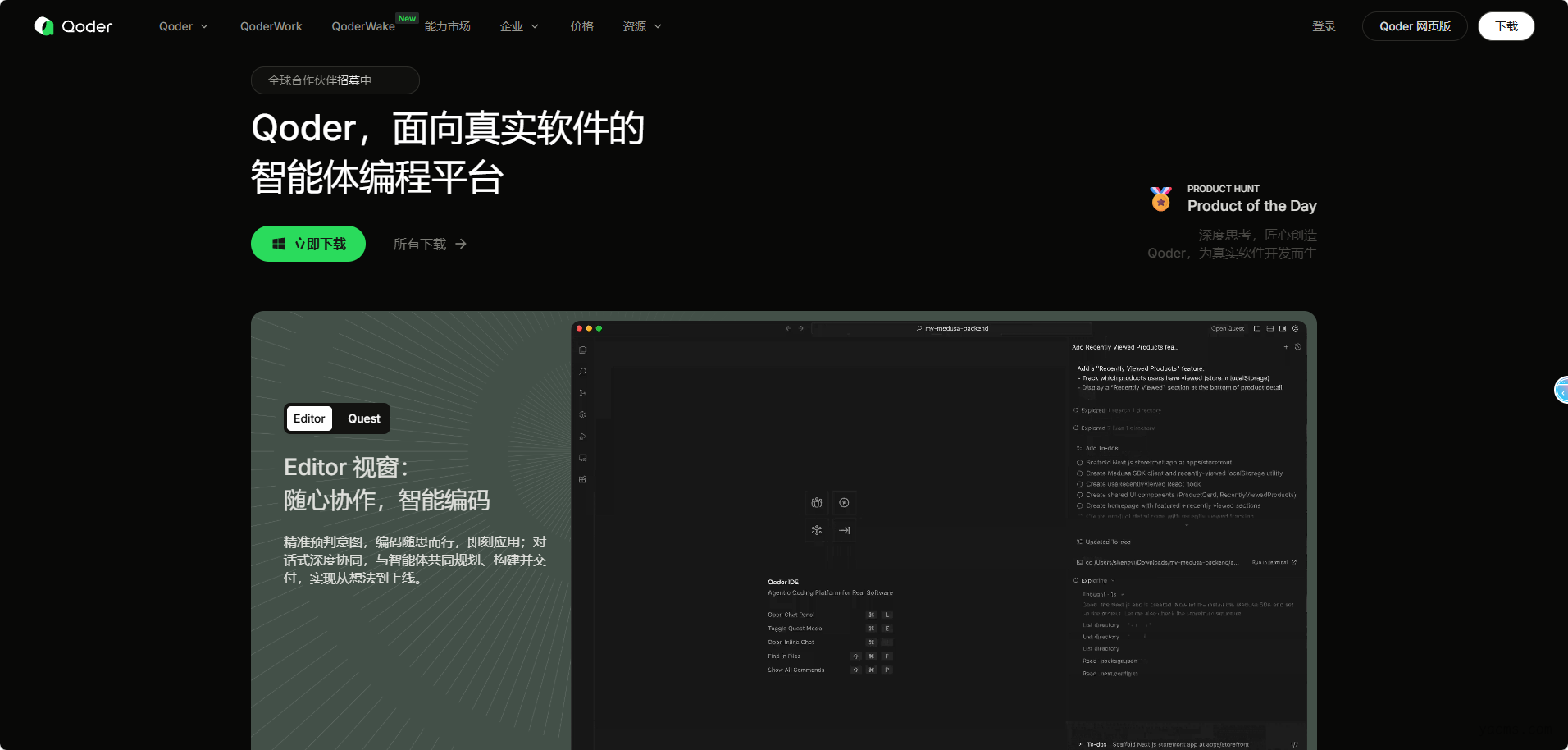Click the my-medusa-backend search field
Viewport: 1568px width, 750px height.
pos(952,328)
